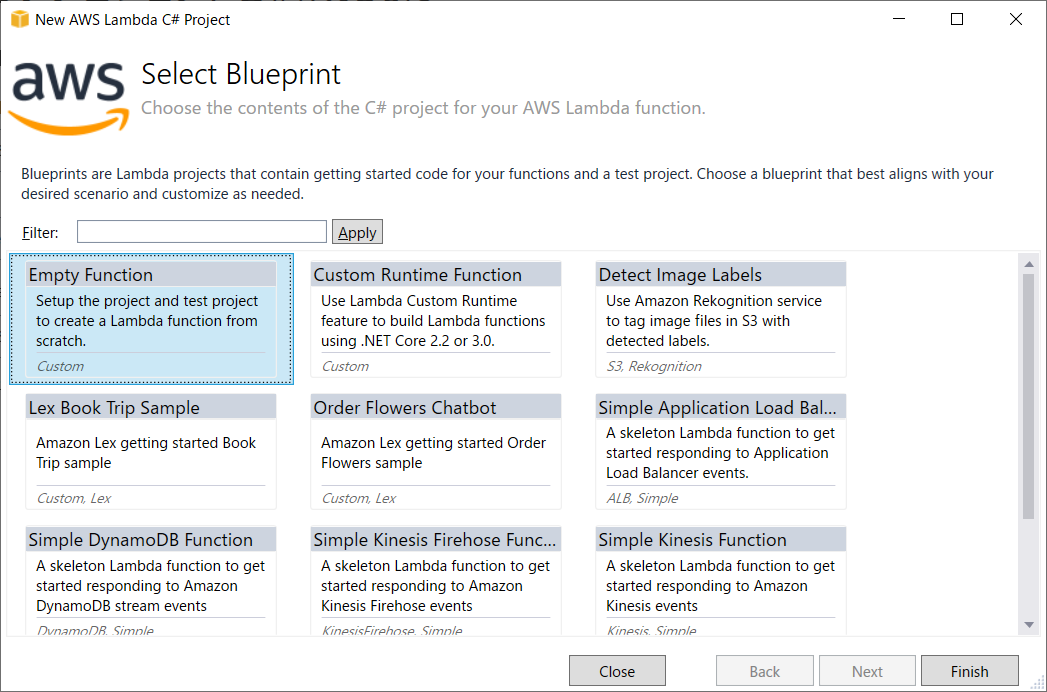Choose the Simple Application Load Balancer blueprint

pos(720,452)
